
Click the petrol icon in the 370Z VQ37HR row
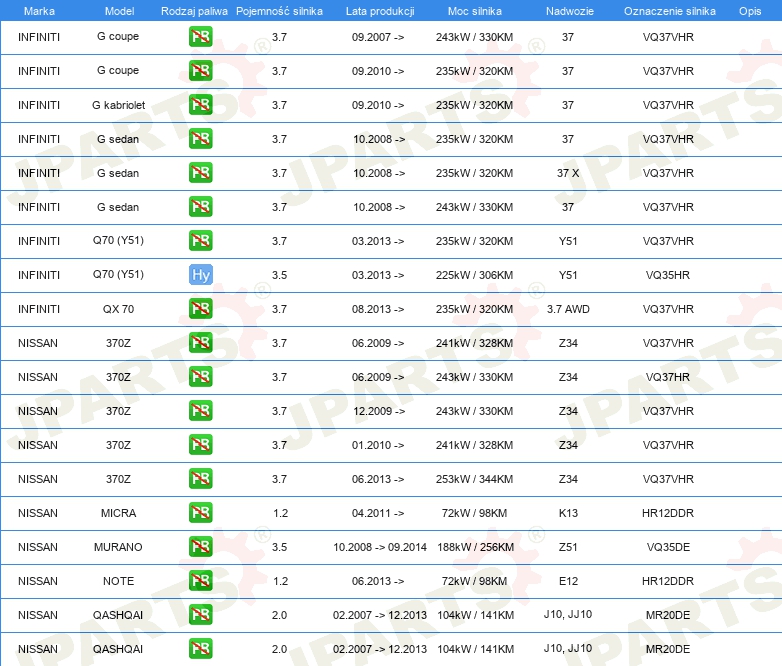pyautogui.click(x=200, y=377)
